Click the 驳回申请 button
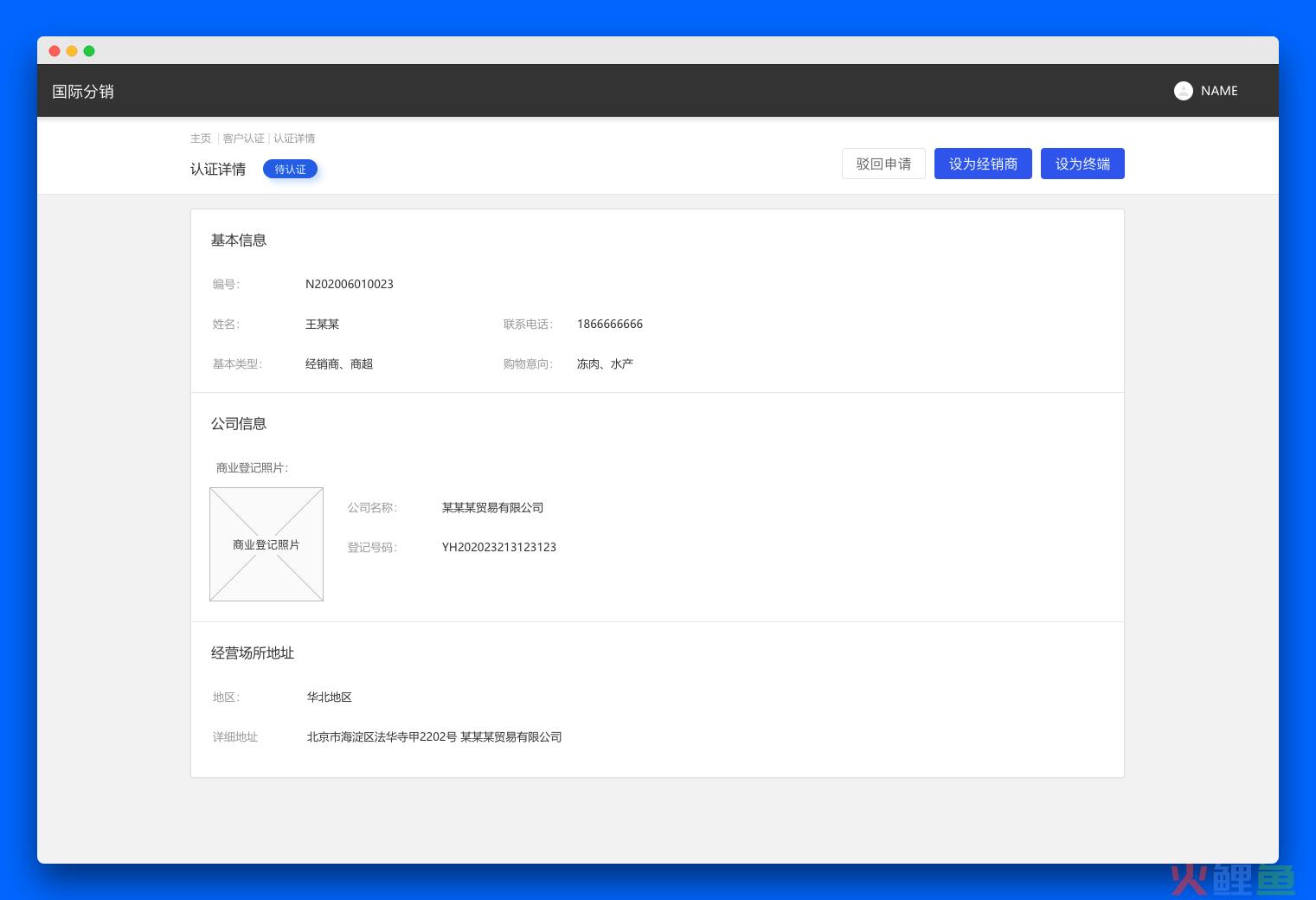The width and height of the screenshot is (1316, 900). point(883,164)
